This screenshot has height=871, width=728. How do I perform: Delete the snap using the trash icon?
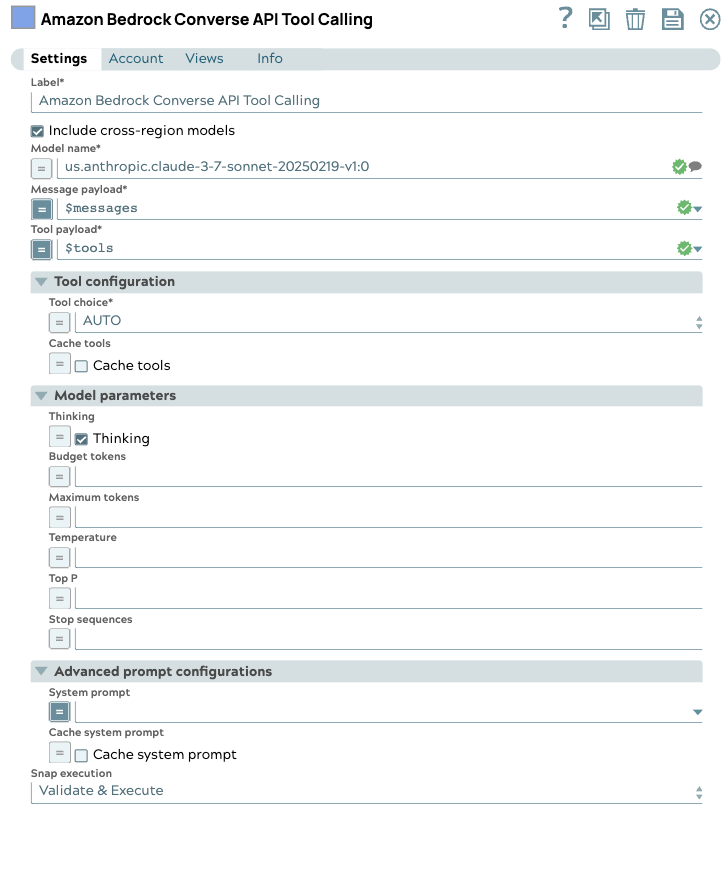(x=635, y=18)
